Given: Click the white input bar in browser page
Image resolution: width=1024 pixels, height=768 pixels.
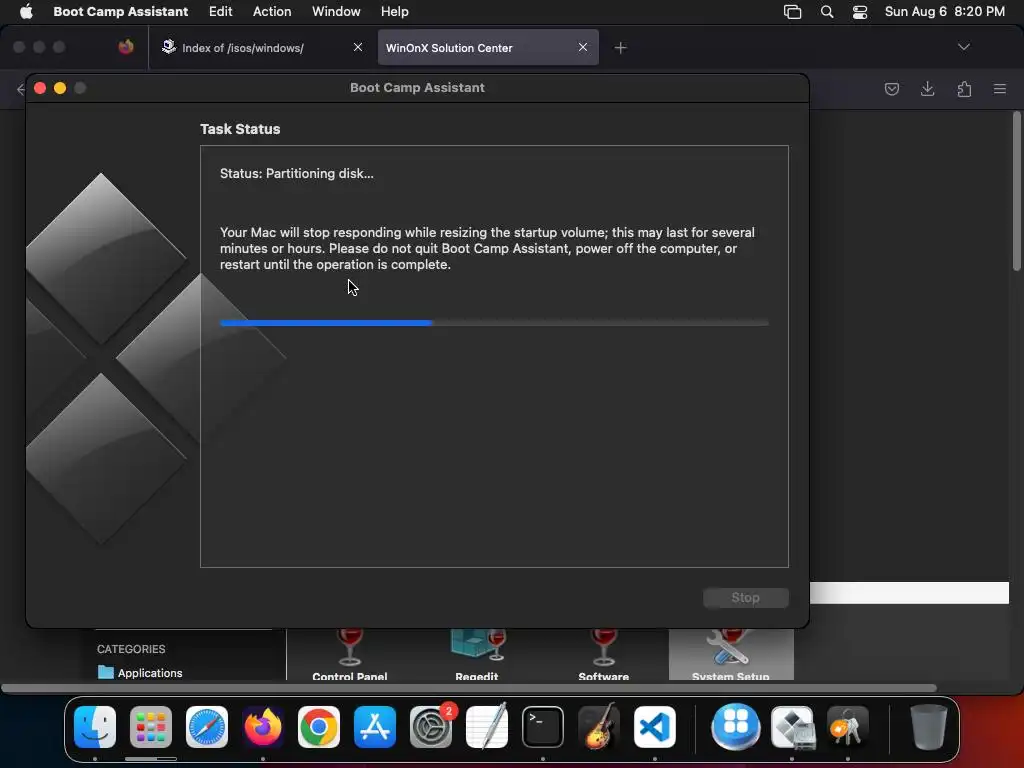Looking at the screenshot, I should 909,593.
